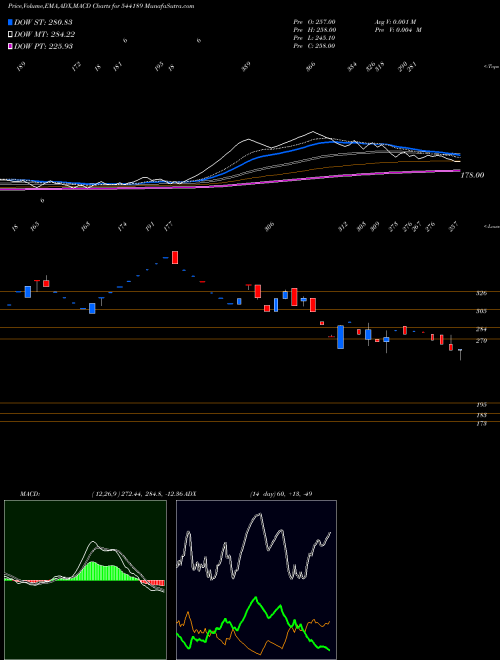Click the tall blue candlestick near 284 level
The width and height of the screenshot is (500, 660).
pos(340,337)
